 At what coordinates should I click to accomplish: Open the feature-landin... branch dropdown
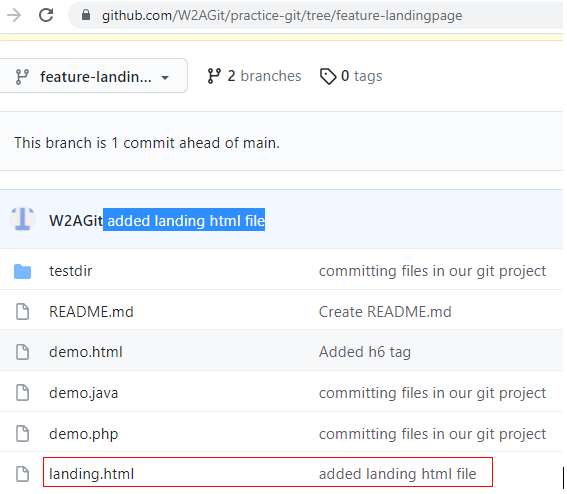tap(93, 76)
